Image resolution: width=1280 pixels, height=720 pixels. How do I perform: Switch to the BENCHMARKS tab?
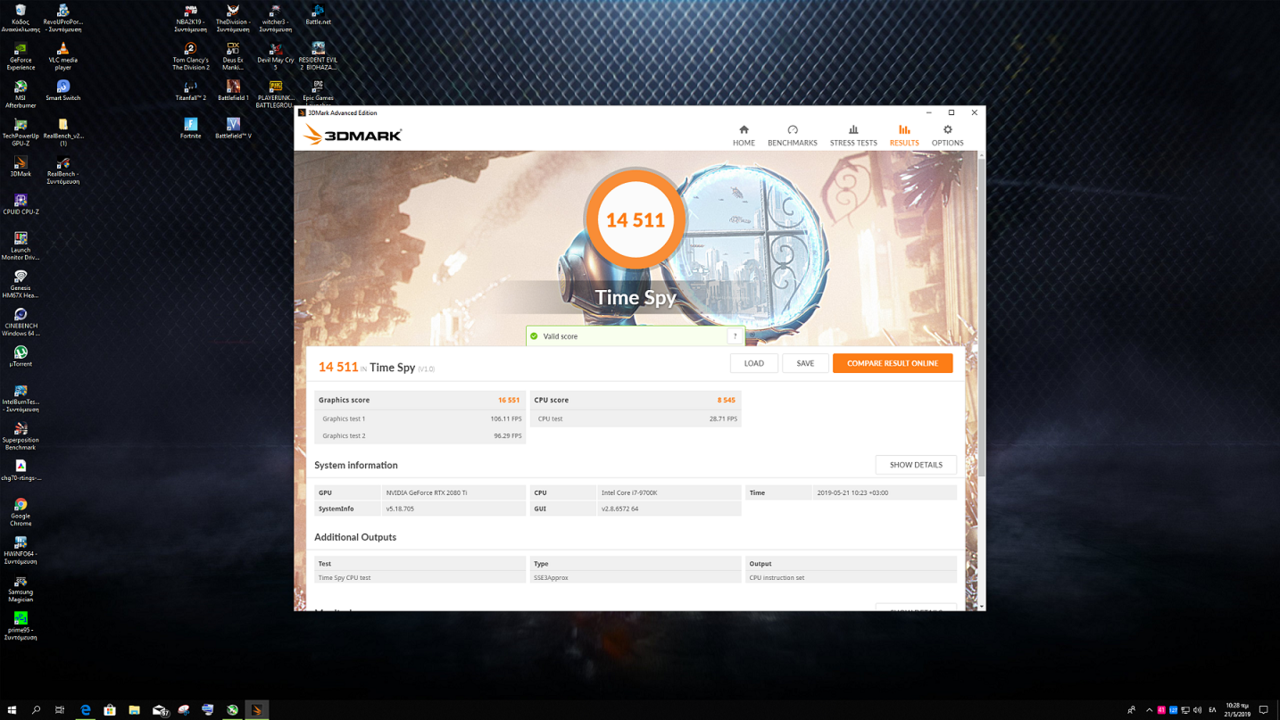click(792, 136)
